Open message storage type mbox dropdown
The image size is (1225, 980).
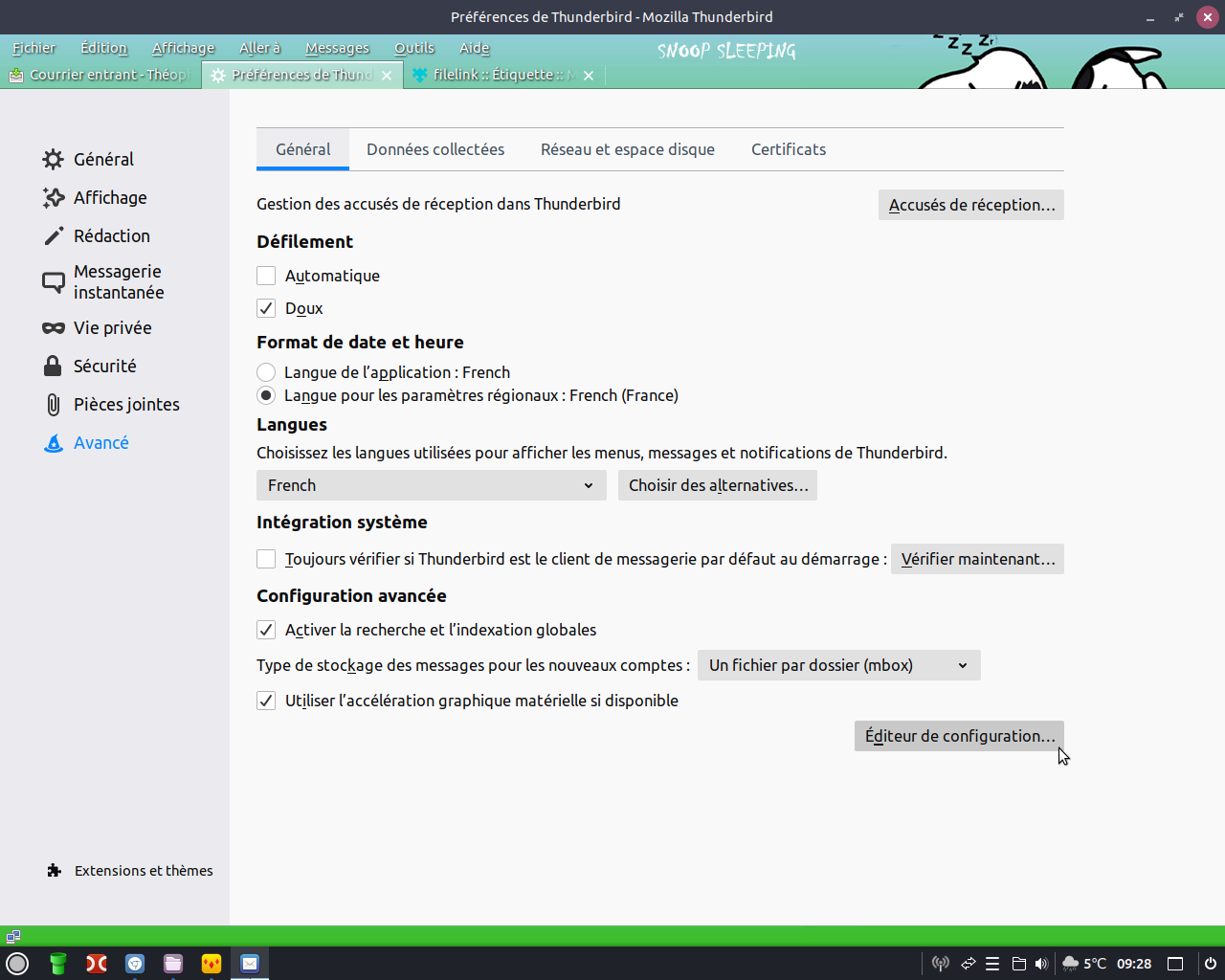point(838,665)
